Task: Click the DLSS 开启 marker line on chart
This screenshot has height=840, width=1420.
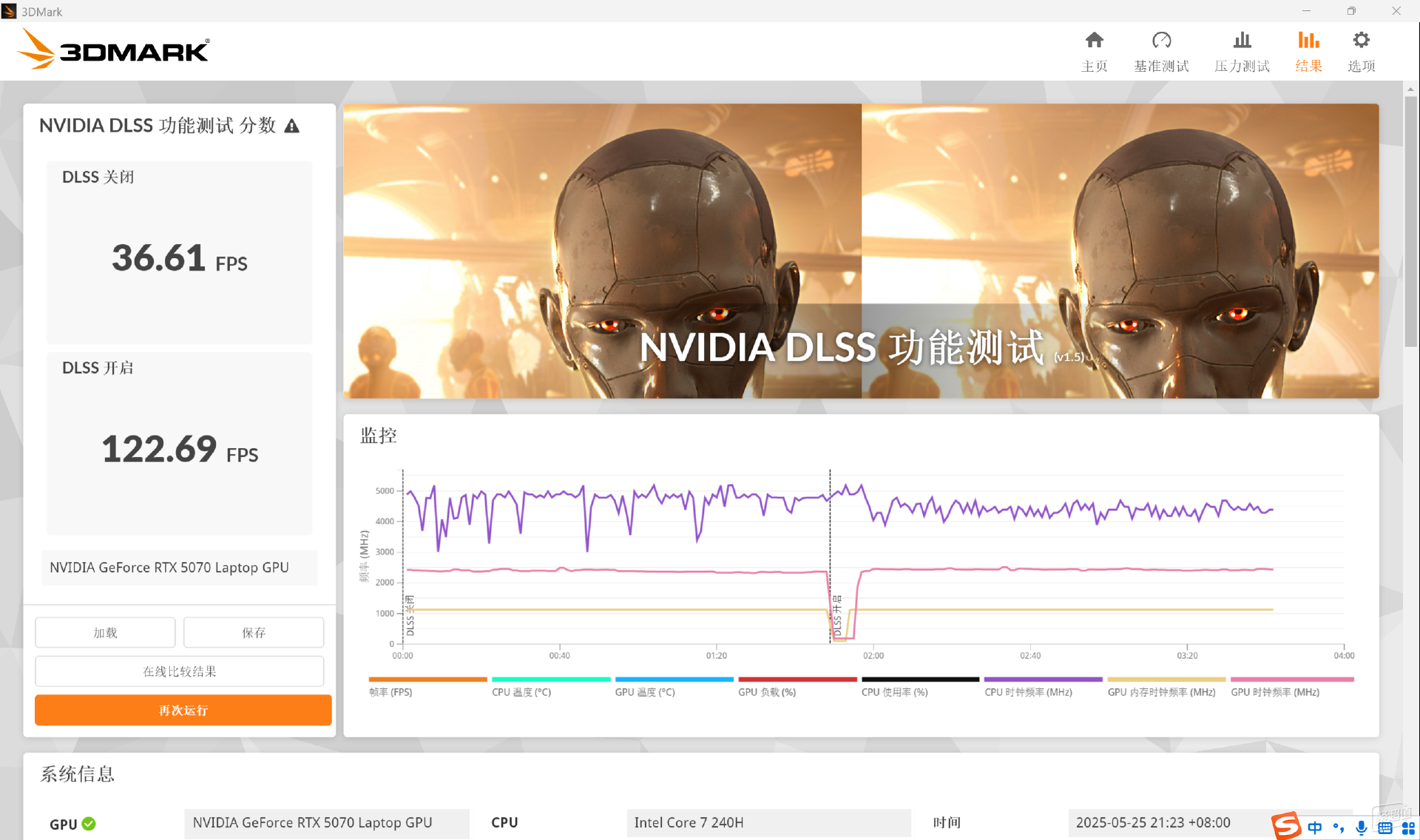Action: tap(830, 556)
